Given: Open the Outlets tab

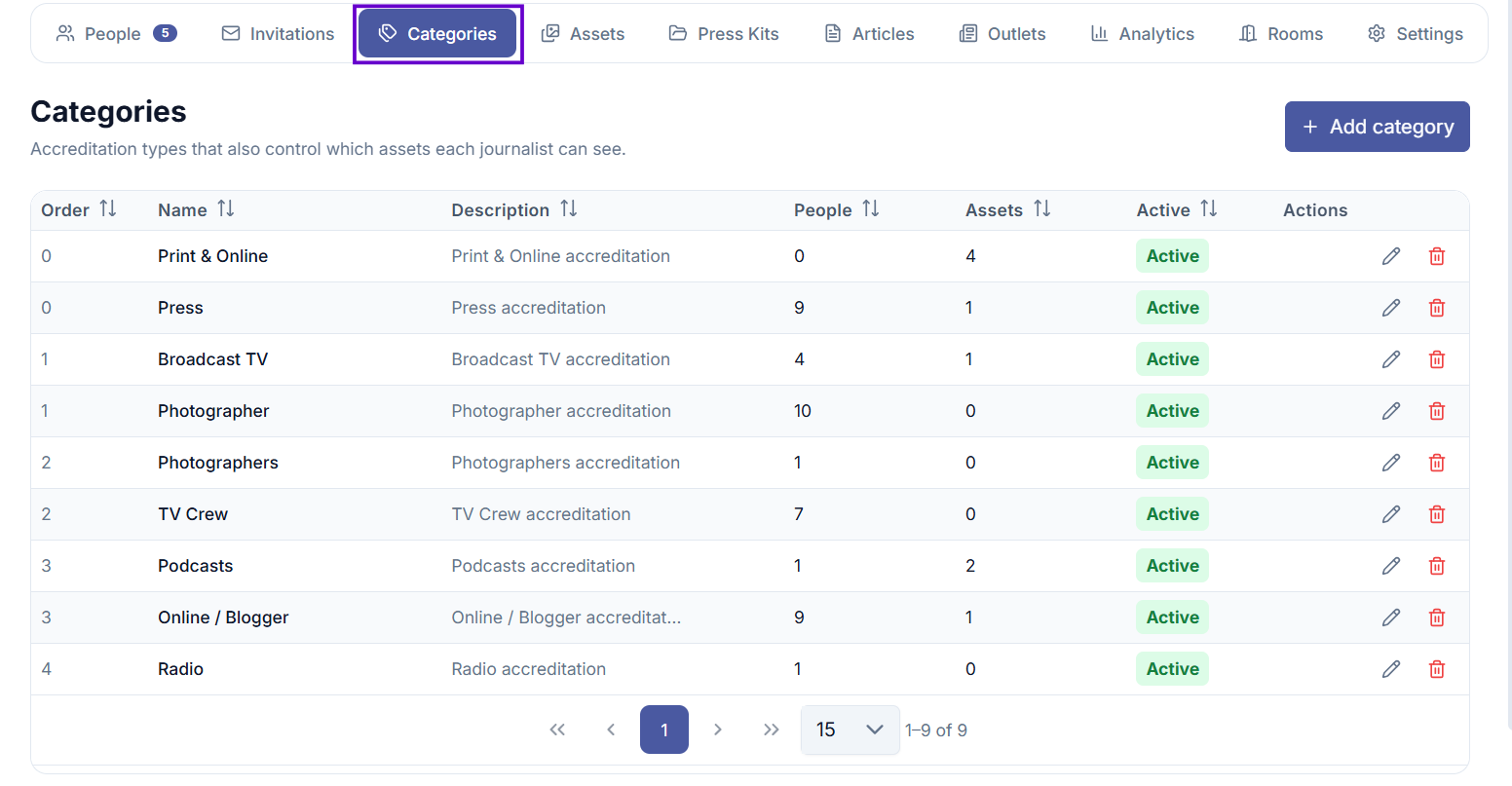Looking at the screenshot, I should point(1002,34).
